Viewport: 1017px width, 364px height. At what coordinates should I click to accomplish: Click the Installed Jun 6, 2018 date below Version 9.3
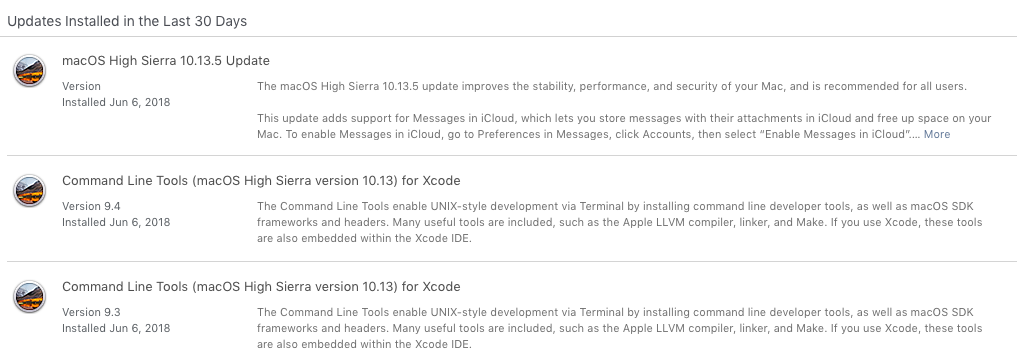[x=116, y=328]
